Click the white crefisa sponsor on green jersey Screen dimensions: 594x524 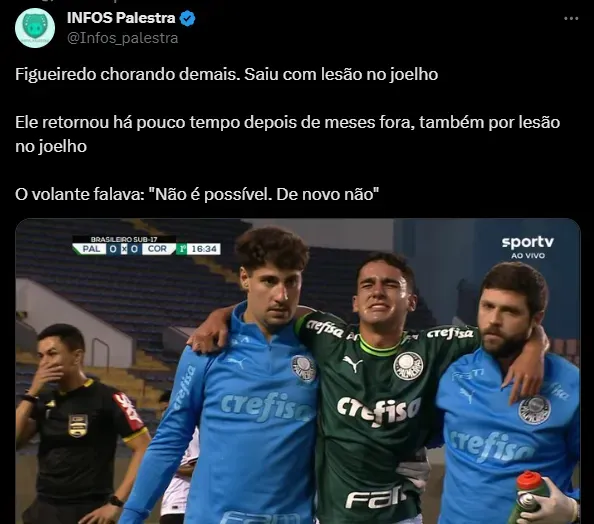pos(379,409)
